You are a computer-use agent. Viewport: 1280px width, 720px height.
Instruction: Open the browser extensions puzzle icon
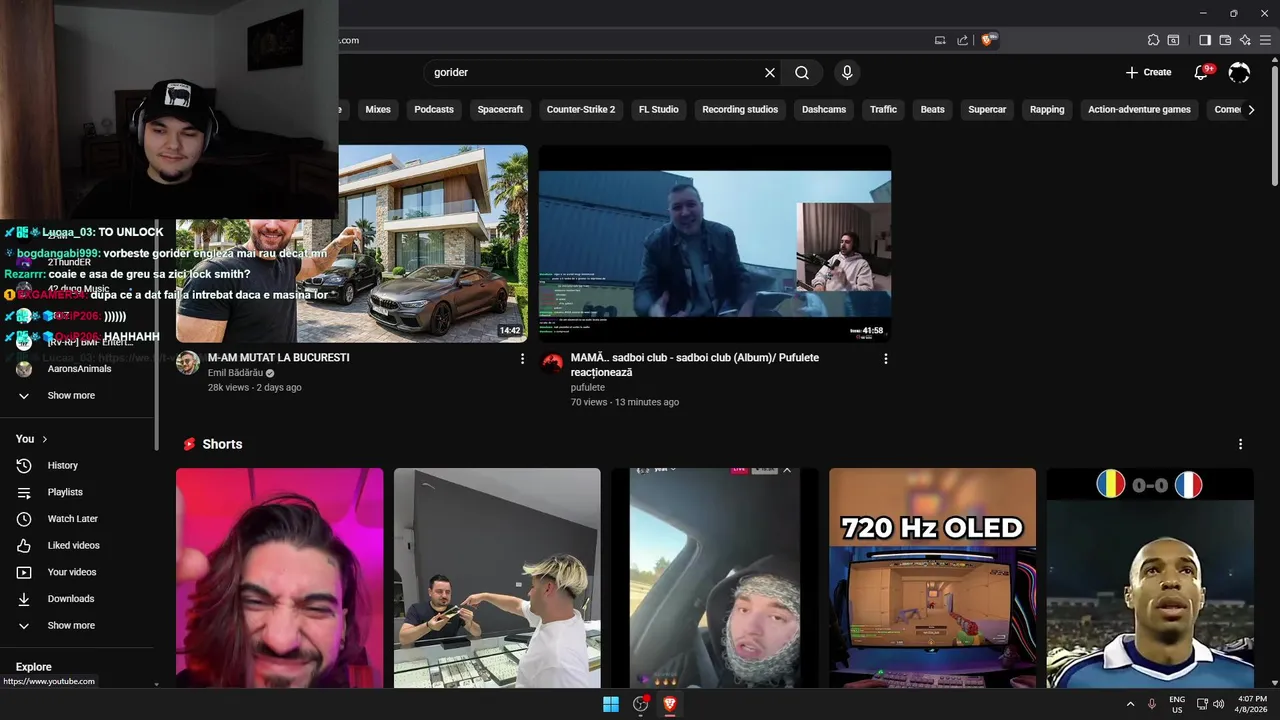(x=1153, y=40)
